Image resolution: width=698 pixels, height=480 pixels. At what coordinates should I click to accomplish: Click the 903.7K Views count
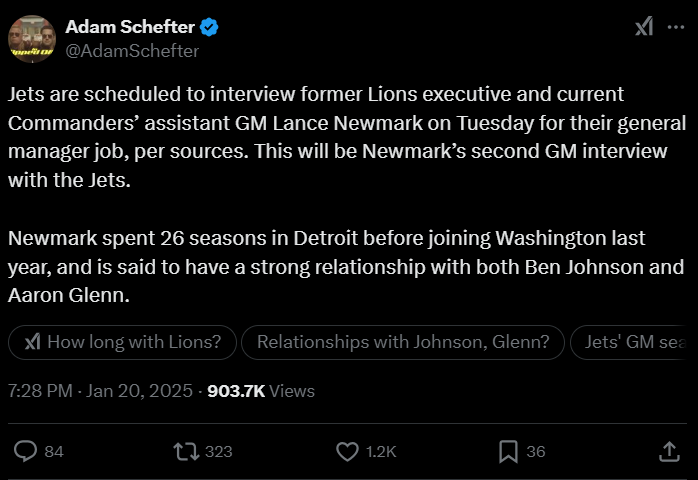point(261,391)
